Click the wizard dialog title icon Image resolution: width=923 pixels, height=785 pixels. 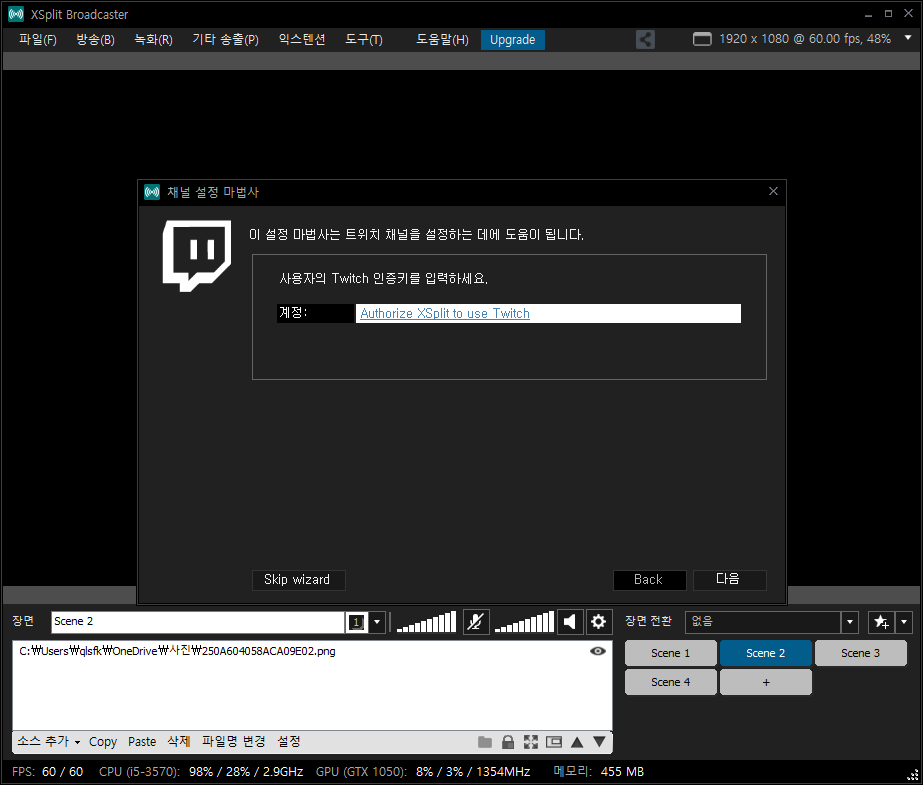coord(152,192)
